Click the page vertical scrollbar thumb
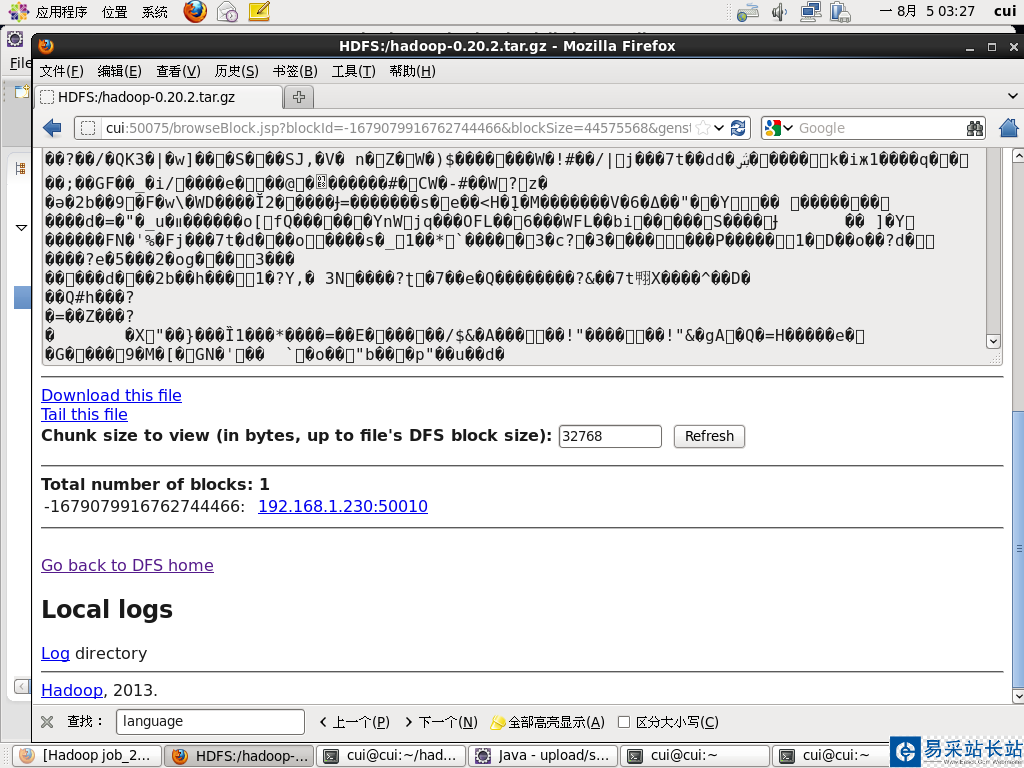The image size is (1024, 768). pyautogui.click(x=1017, y=549)
